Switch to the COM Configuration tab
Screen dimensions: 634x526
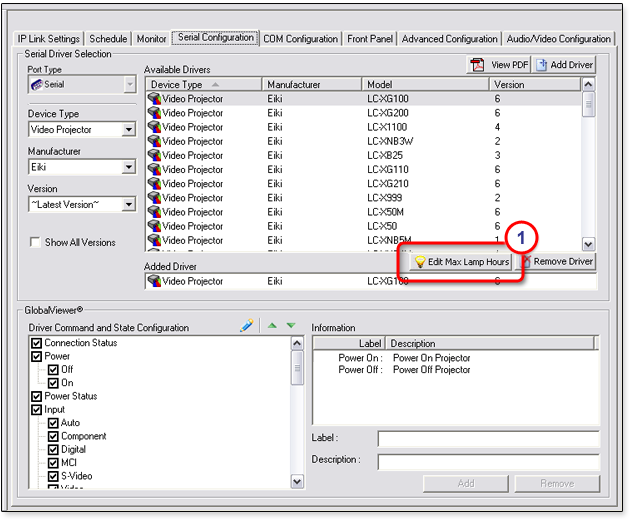(x=300, y=39)
